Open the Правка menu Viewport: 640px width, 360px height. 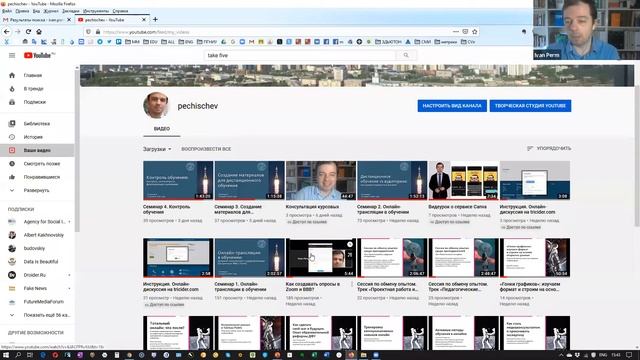coord(22,11)
